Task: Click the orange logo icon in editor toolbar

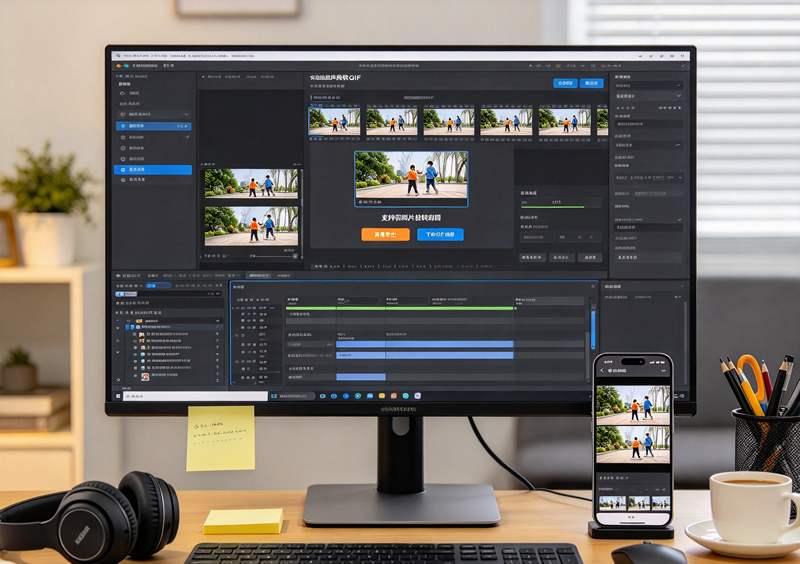Action: pyautogui.click(x=119, y=66)
